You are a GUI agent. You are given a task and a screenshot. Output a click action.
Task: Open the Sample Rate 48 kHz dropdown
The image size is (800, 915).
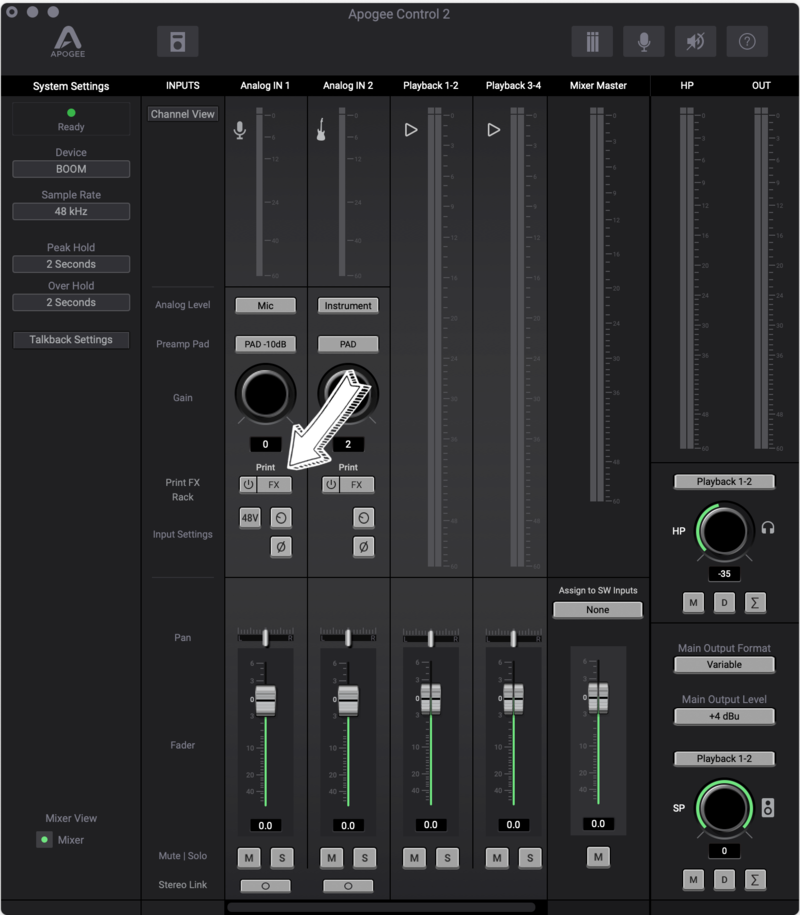point(71,211)
